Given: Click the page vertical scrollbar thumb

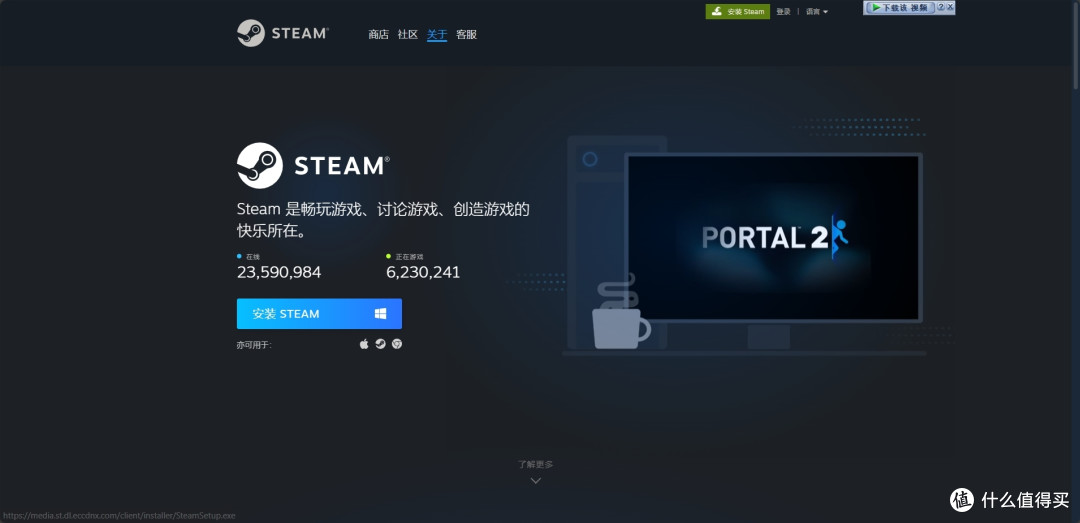Looking at the screenshot, I should click(x=1076, y=45).
